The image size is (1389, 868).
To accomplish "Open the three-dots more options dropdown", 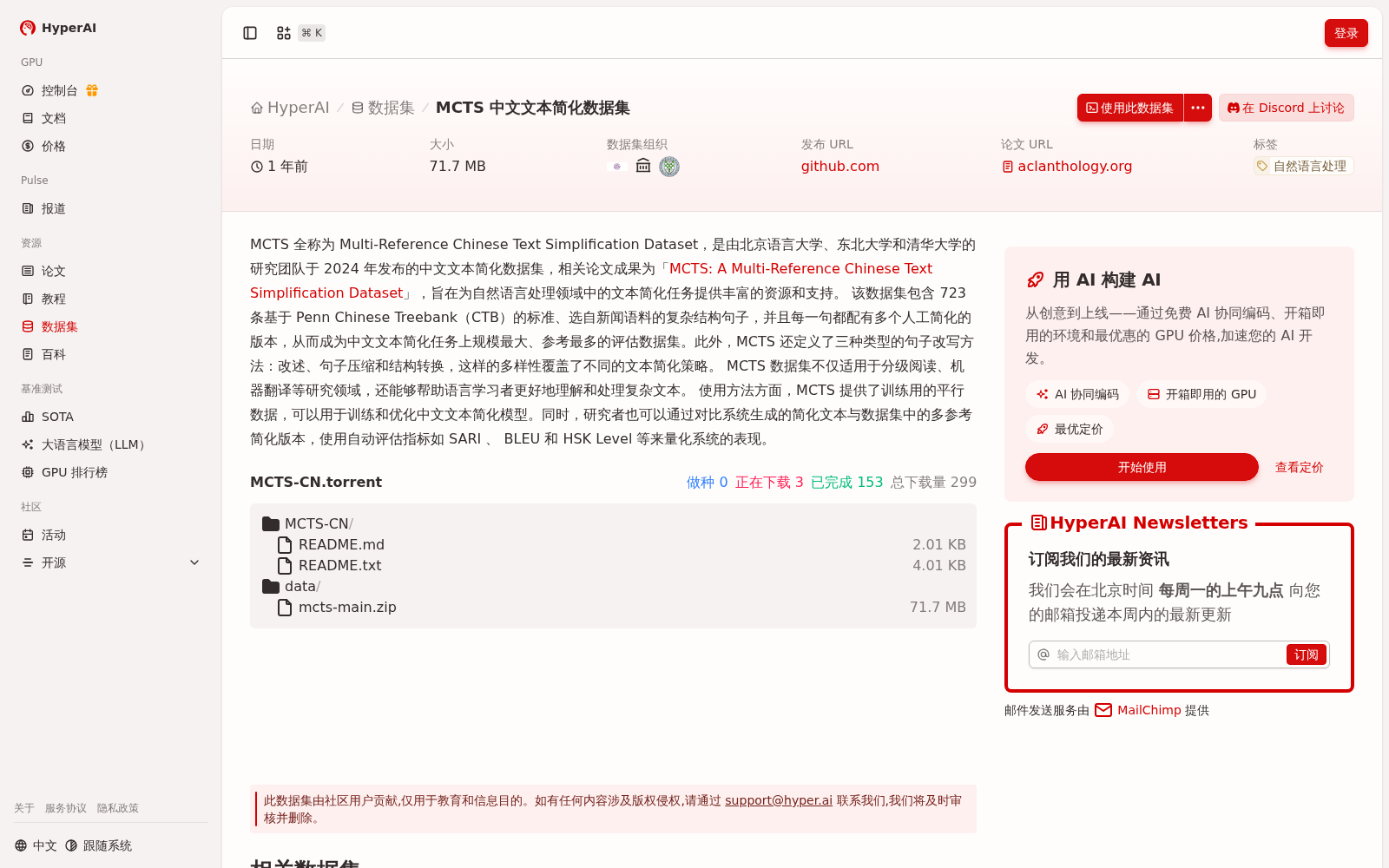I will (1198, 108).
